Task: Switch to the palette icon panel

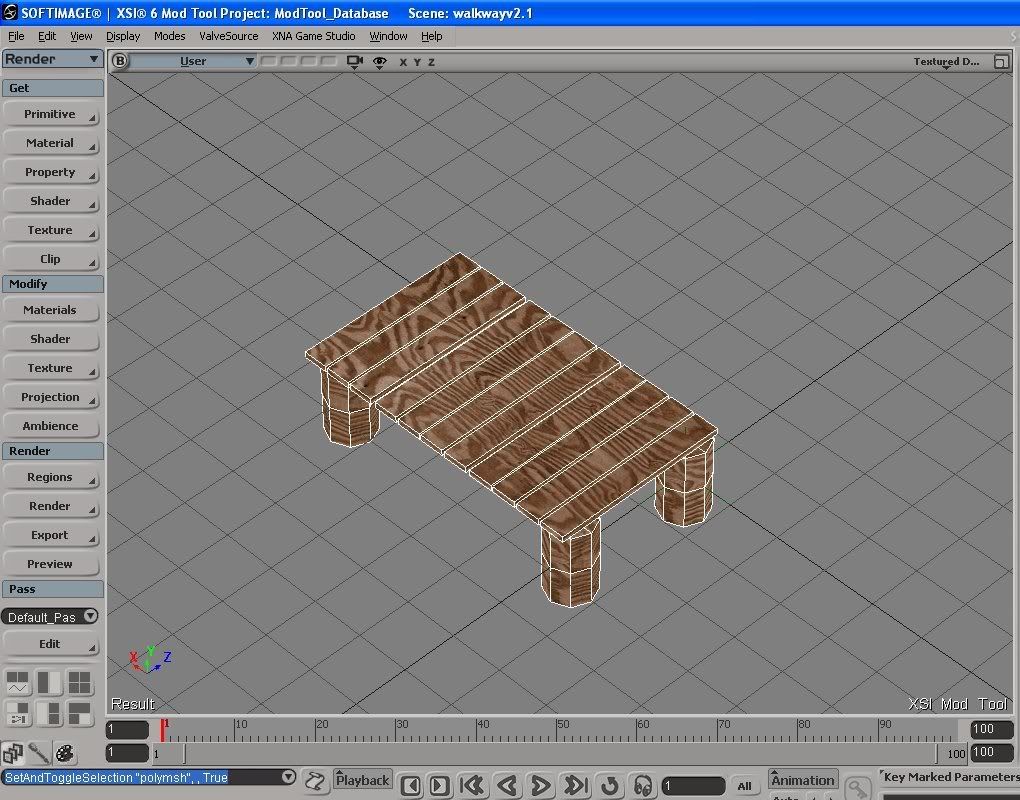Action: [x=64, y=753]
